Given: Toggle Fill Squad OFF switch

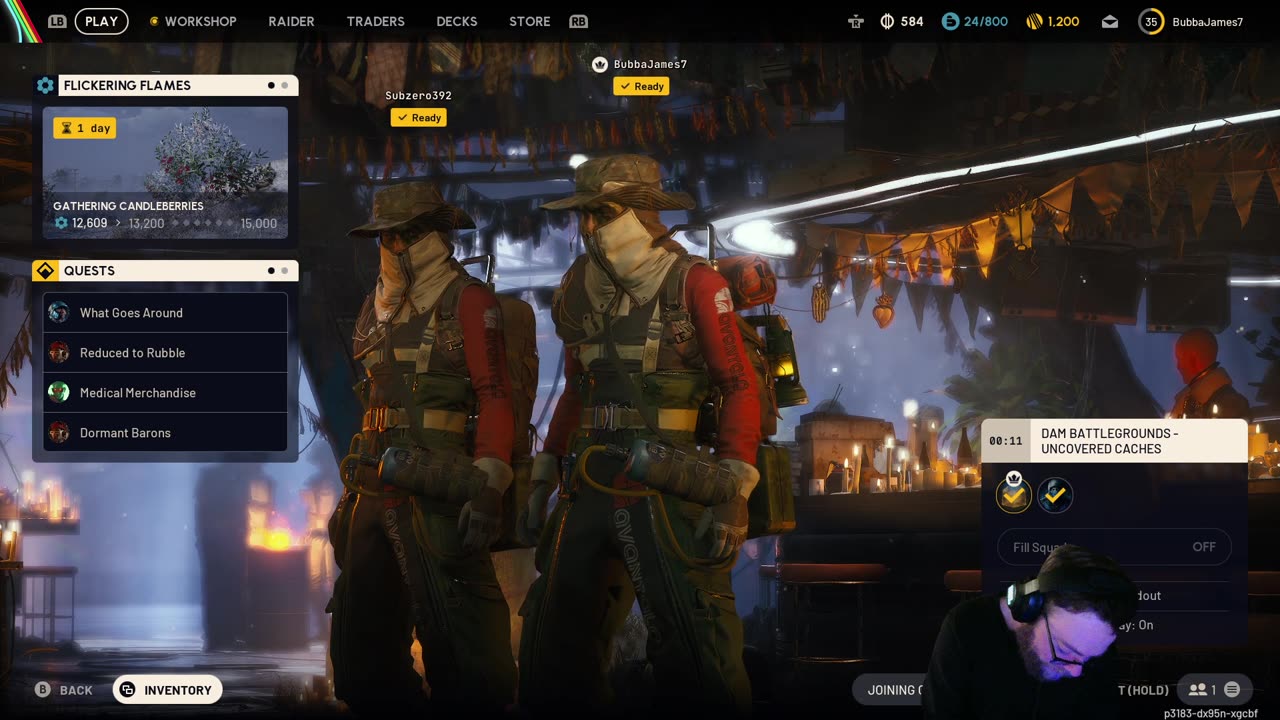Looking at the screenshot, I should pyautogui.click(x=1114, y=547).
